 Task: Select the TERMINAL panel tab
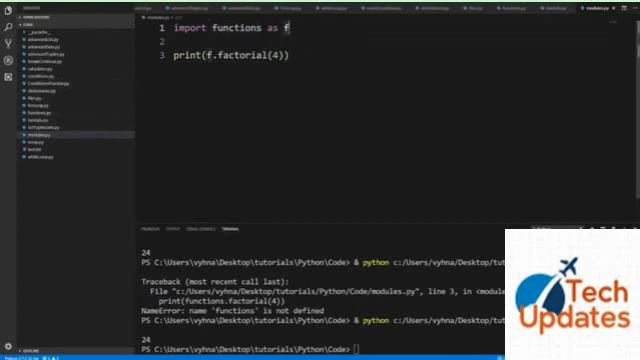tap(230, 229)
